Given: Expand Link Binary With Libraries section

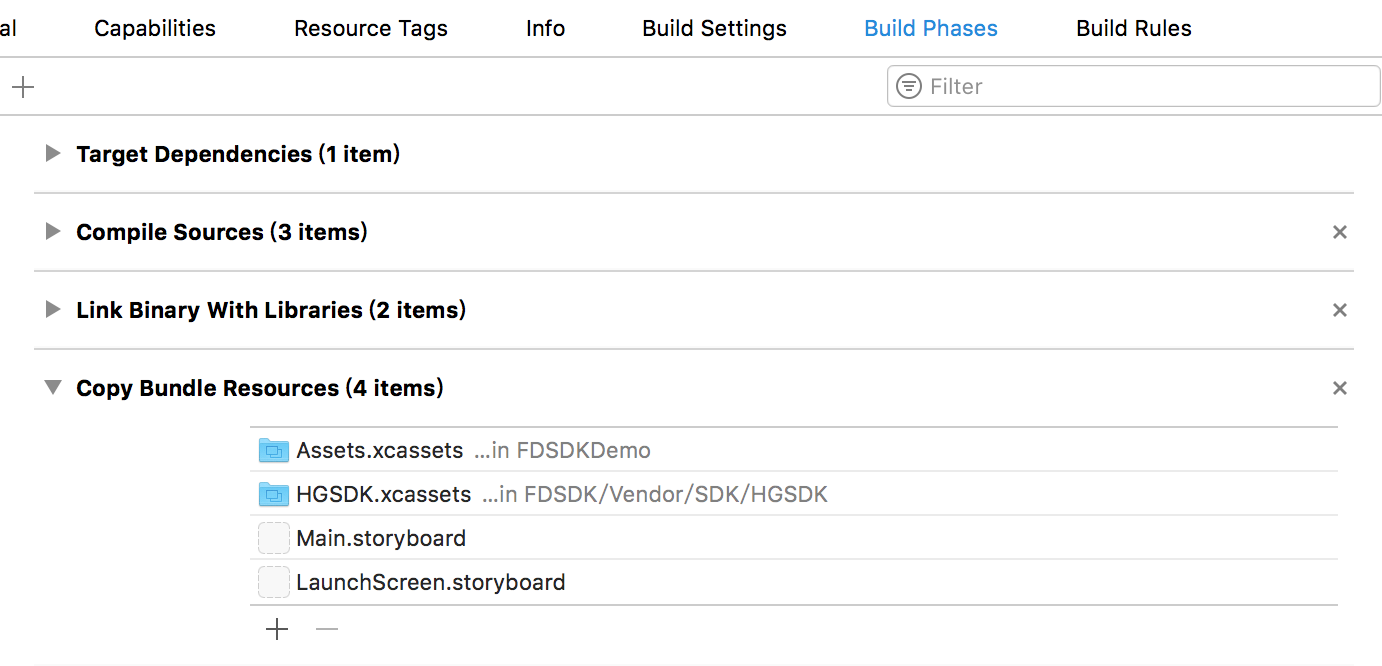Looking at the screenshot, I should tap(53, 310).
